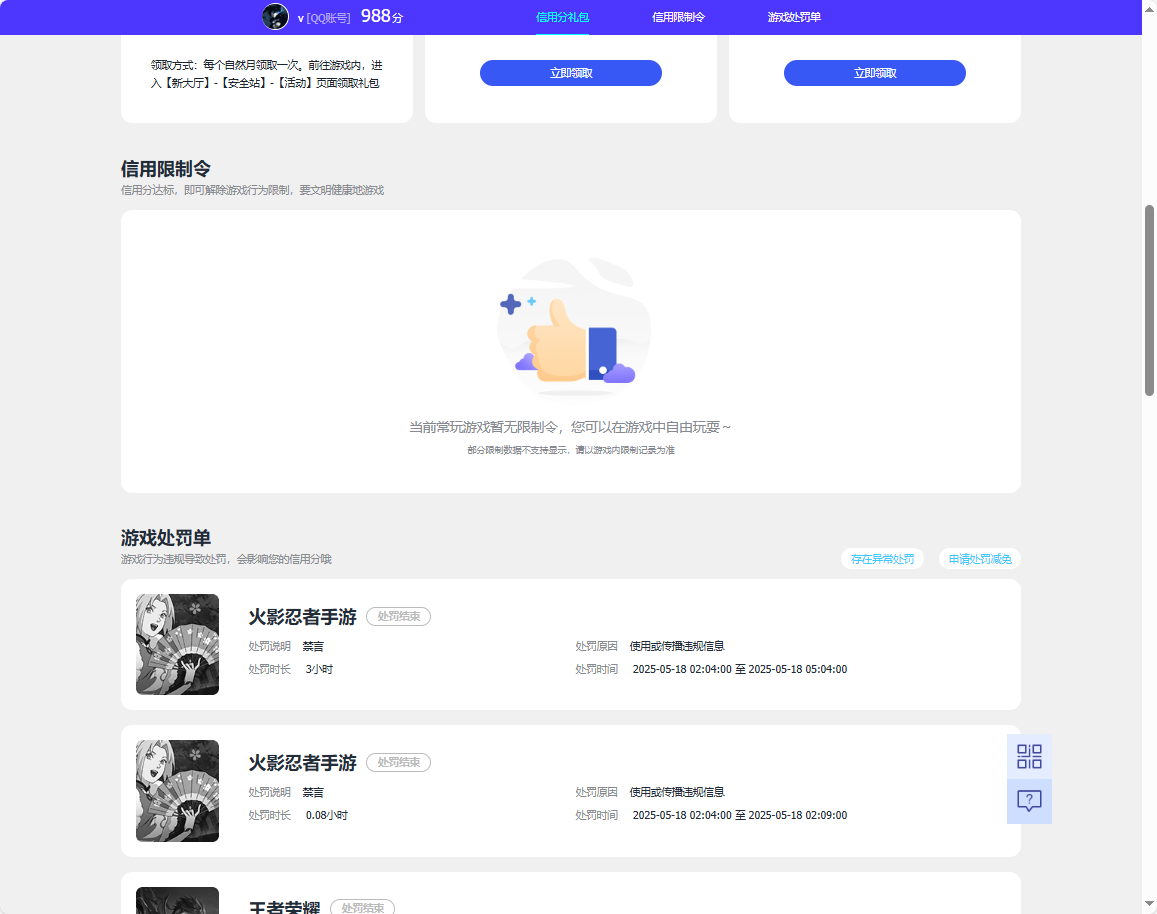Viewport: 1157px width, 914px height.
Task: Switch to the 信用限制令 tab
Action: (x=677, y=16)
